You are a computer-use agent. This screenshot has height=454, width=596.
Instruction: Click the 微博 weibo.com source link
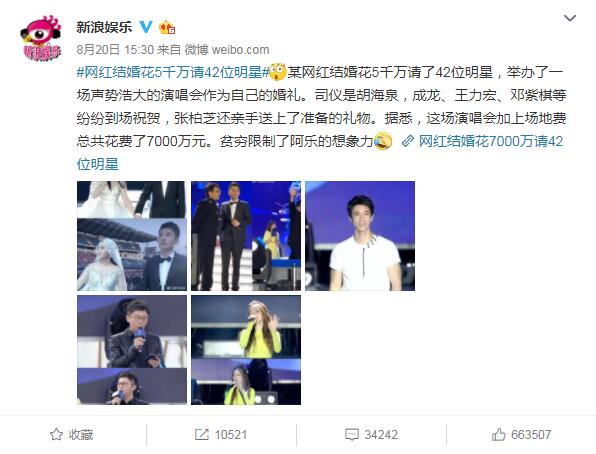coord(227,49)
